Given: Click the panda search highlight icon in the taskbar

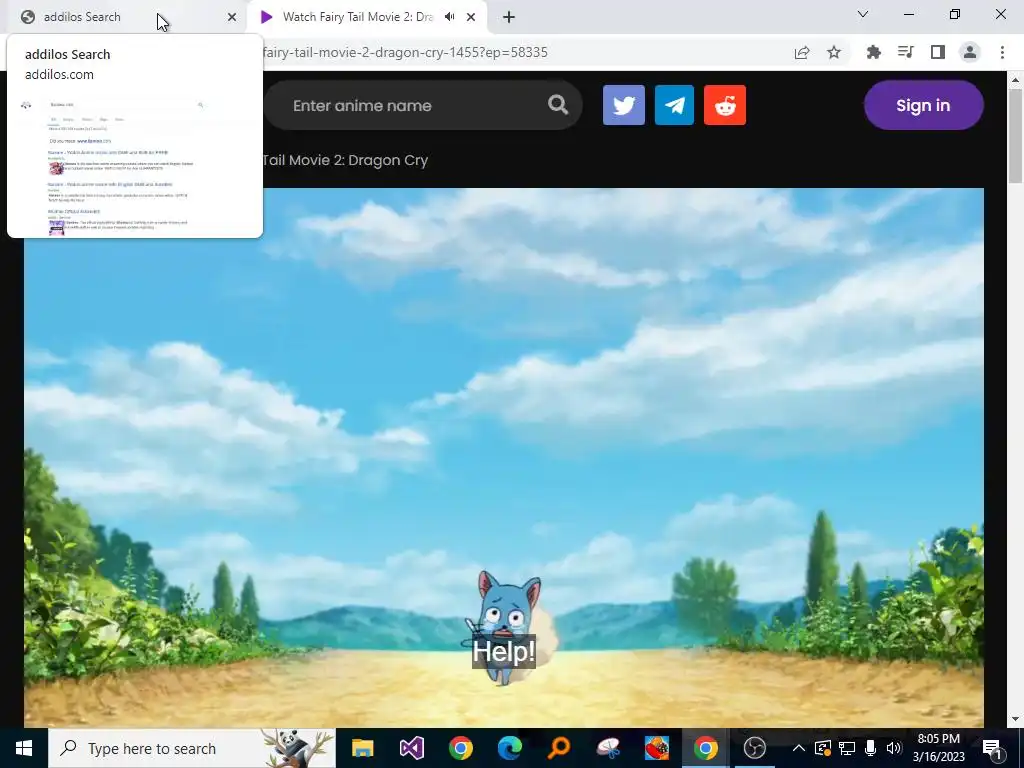Looking at the screenshot, I should click(298, 748).
